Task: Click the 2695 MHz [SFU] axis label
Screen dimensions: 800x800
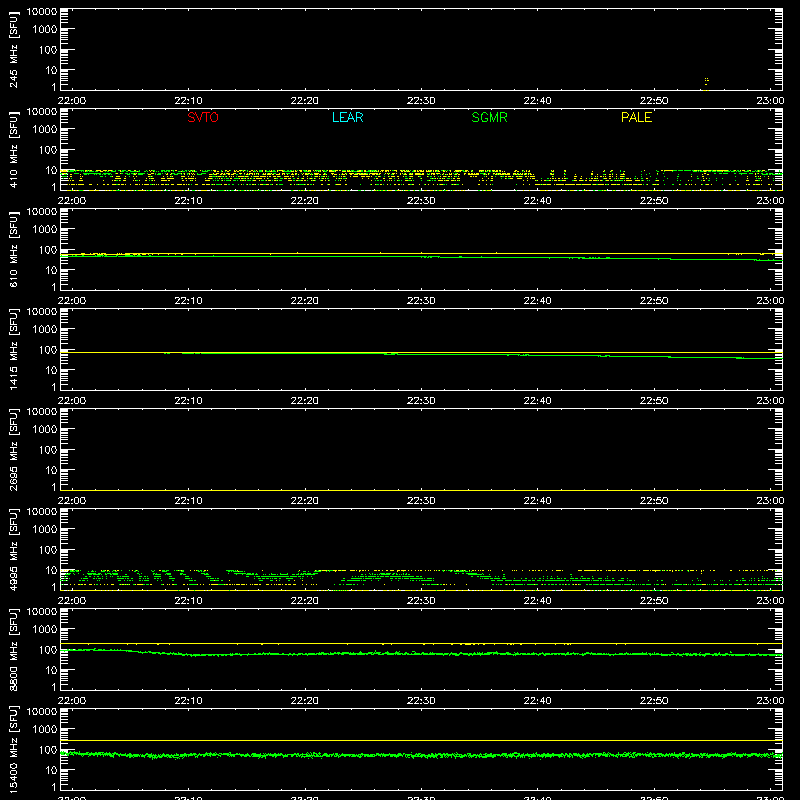Action: click(x=13, y=449)
